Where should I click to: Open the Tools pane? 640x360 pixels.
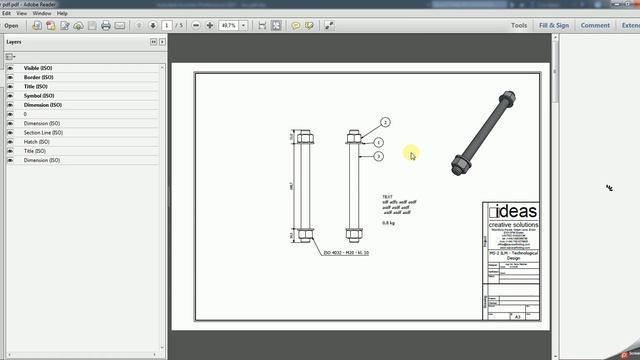(519, 25)
